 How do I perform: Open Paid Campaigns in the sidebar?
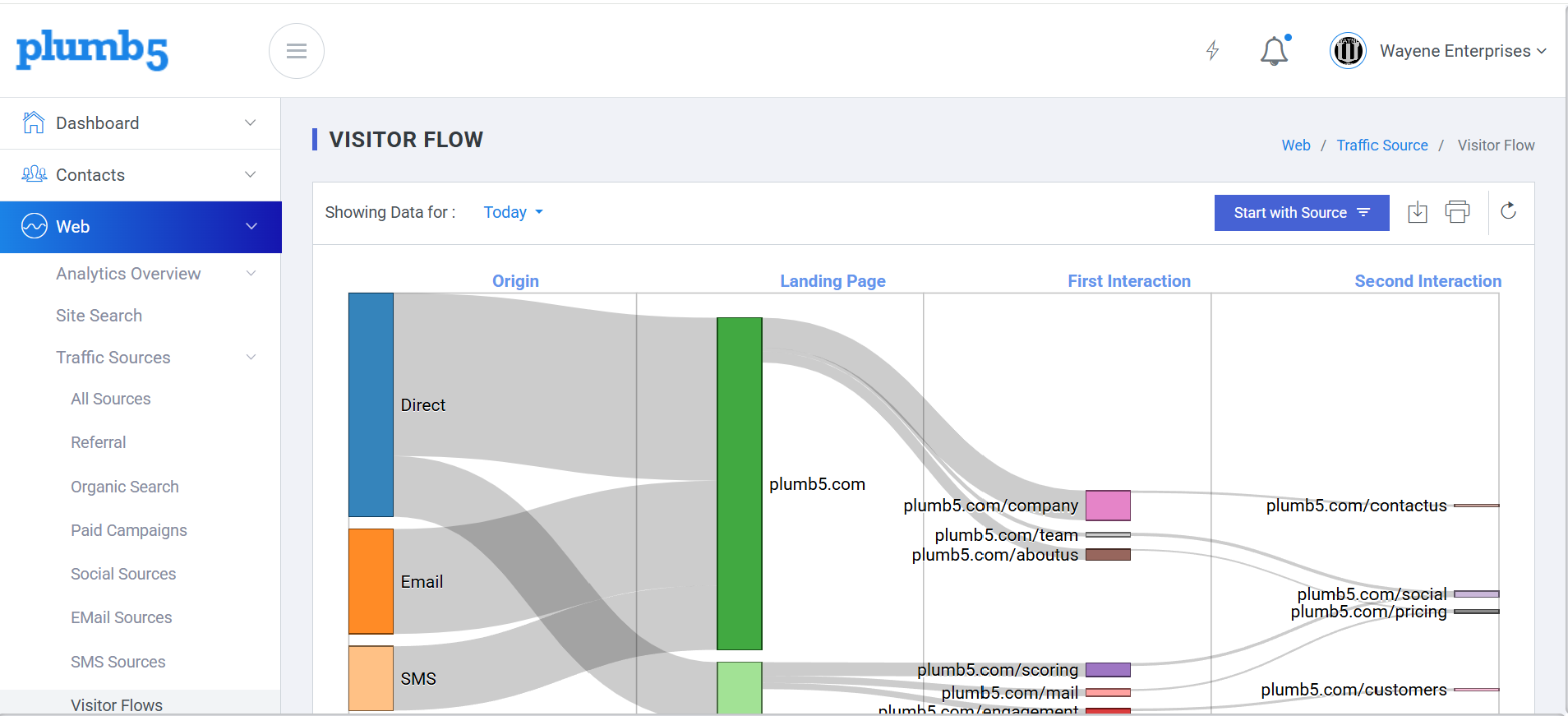129,530
